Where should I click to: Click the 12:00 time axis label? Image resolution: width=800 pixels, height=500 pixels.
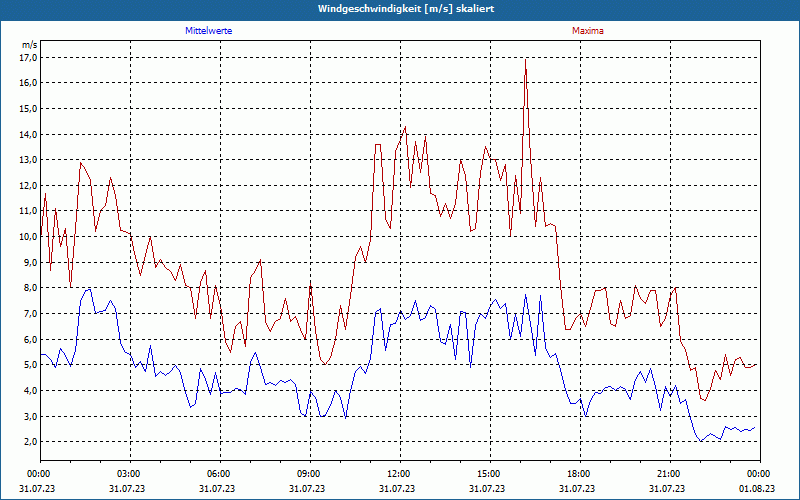coord(397,474)
